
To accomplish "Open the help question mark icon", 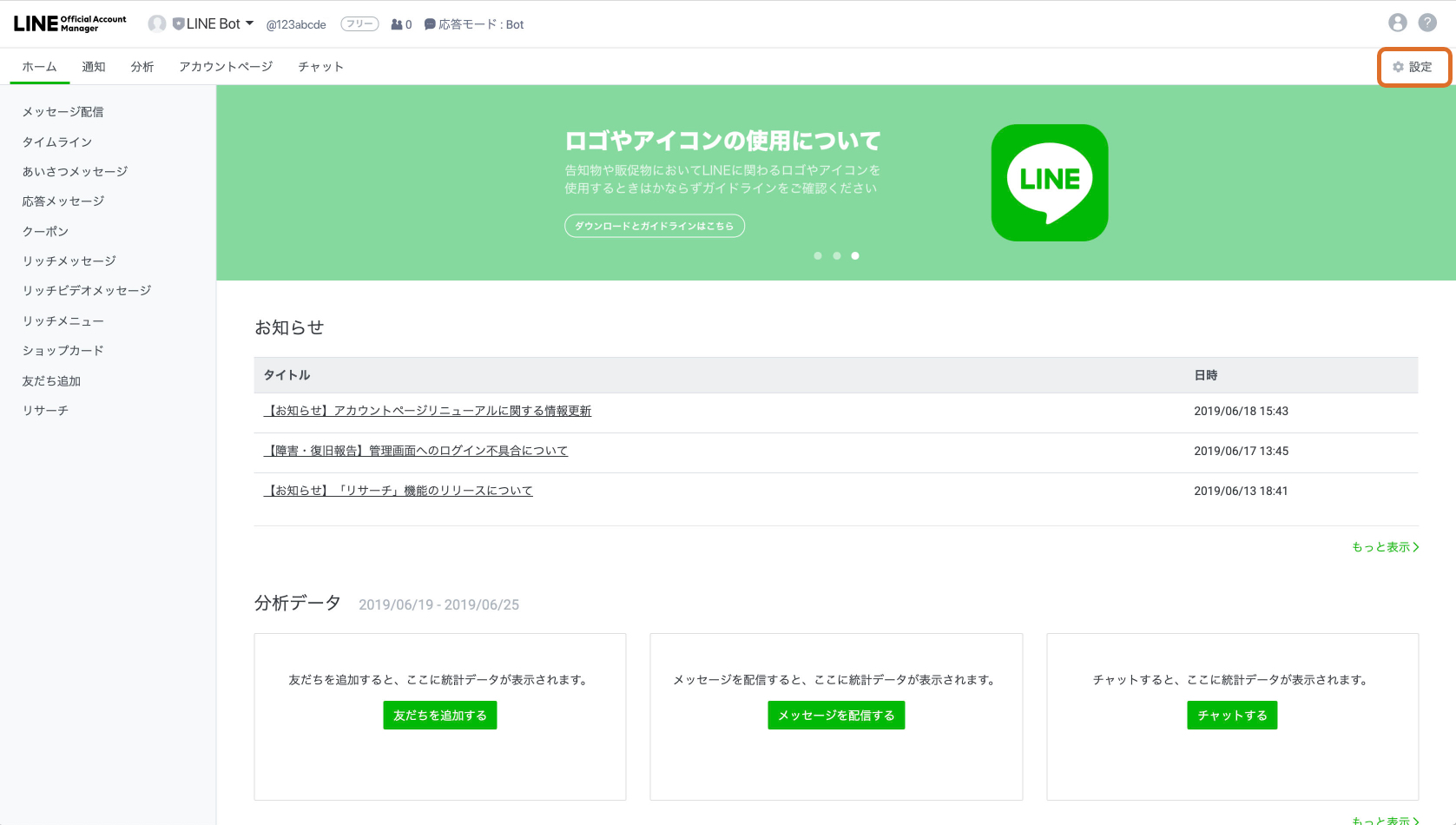I will coord(1426,23).
